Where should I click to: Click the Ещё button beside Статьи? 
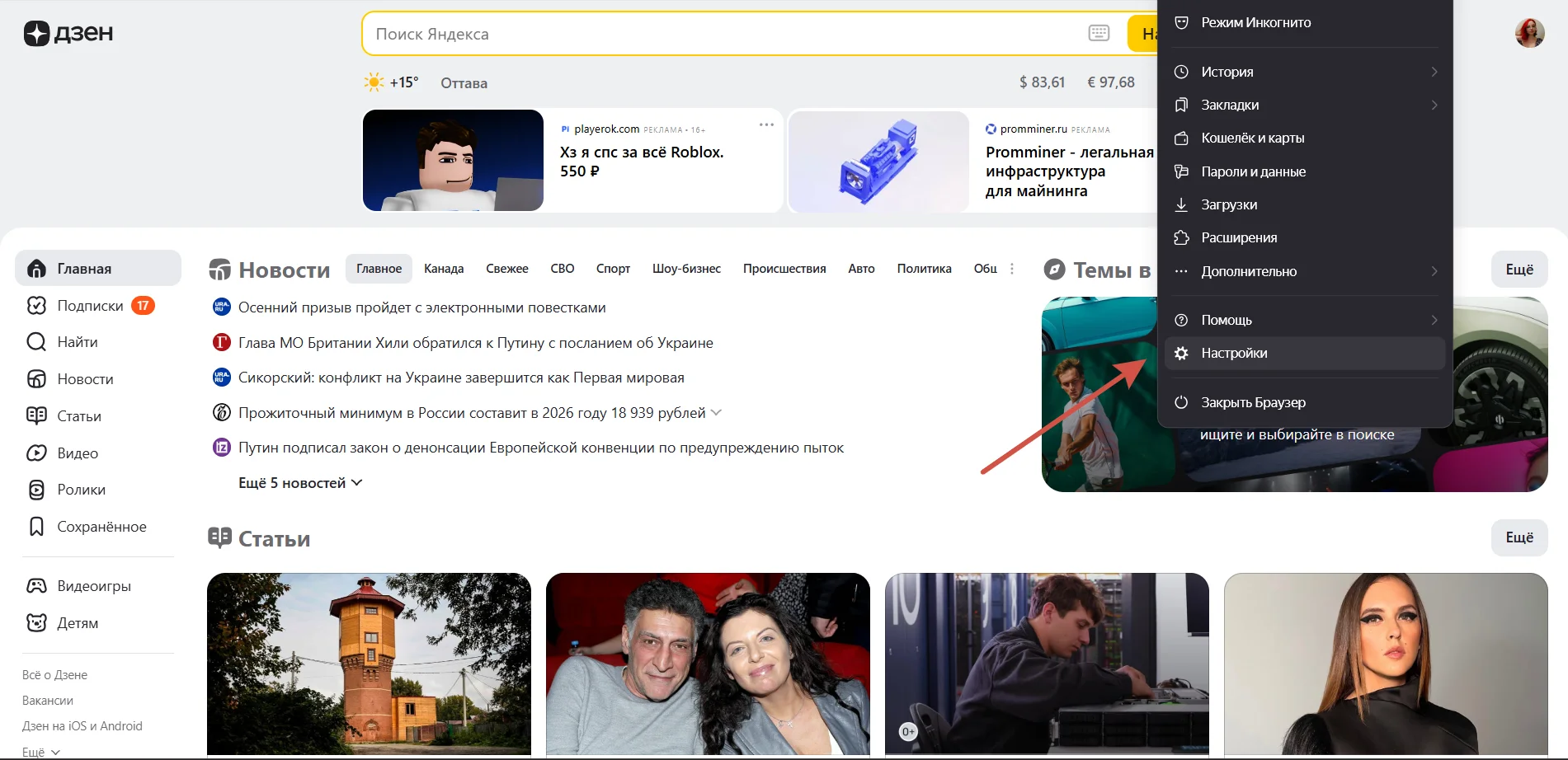point(1519,537)
